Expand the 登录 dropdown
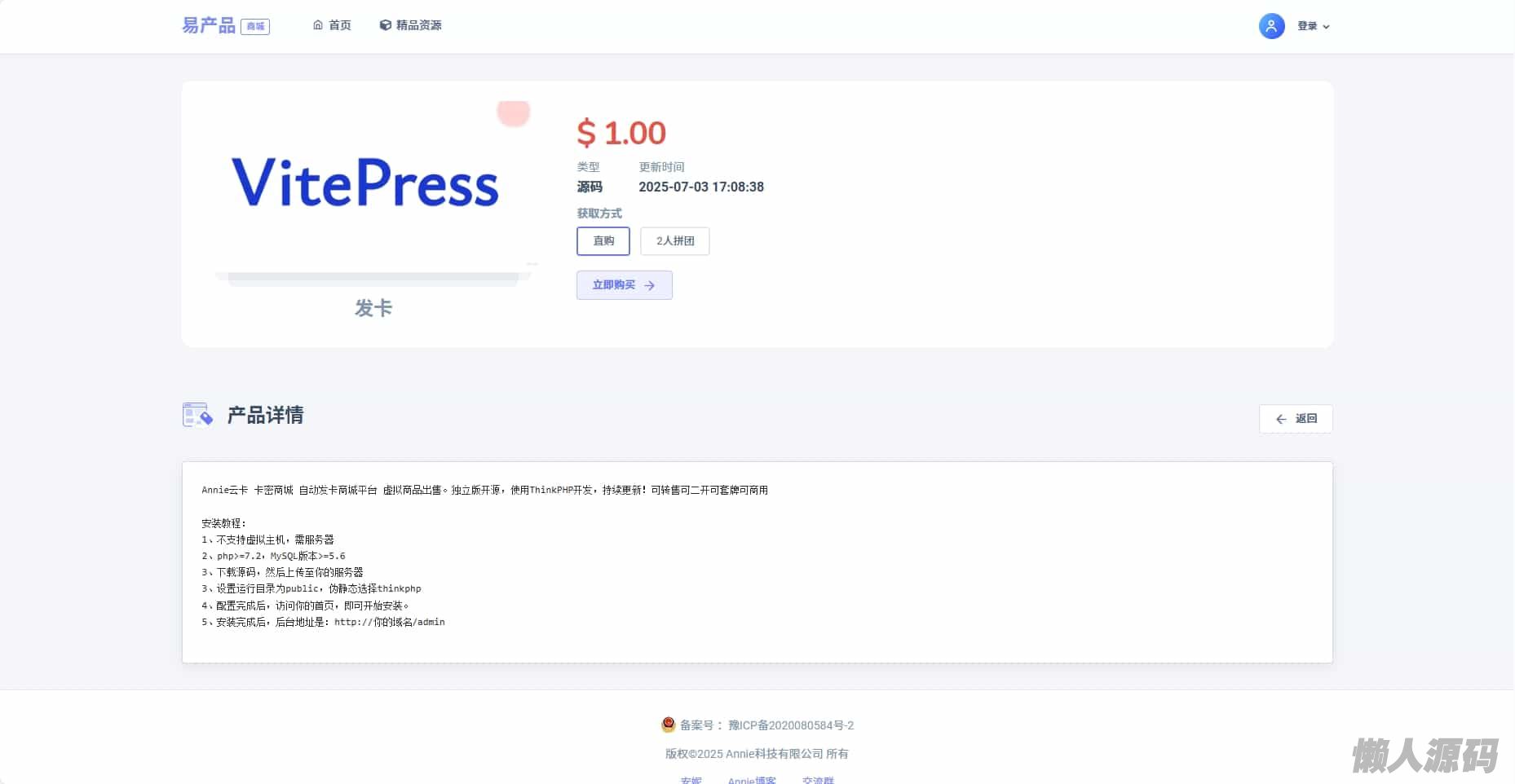1515x784 pixels. [x=1314, y=26]
